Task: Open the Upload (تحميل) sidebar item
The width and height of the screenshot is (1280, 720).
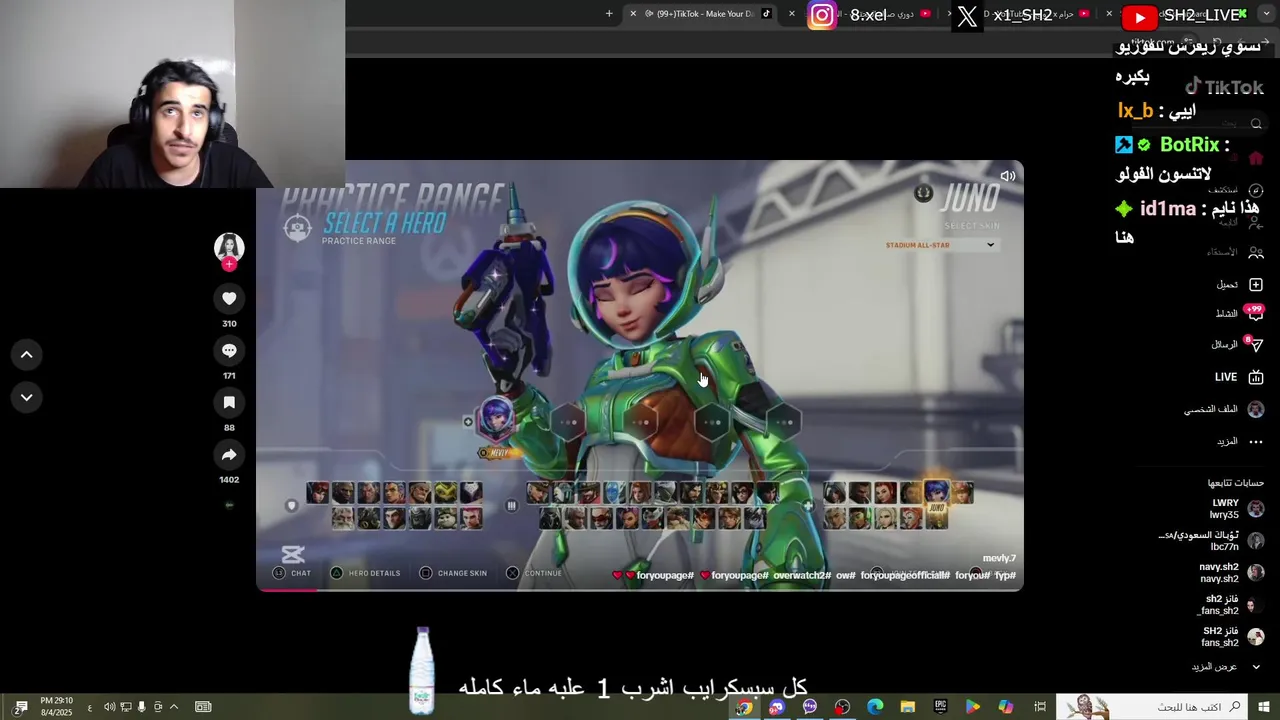Action: (x=1240, y=285)
